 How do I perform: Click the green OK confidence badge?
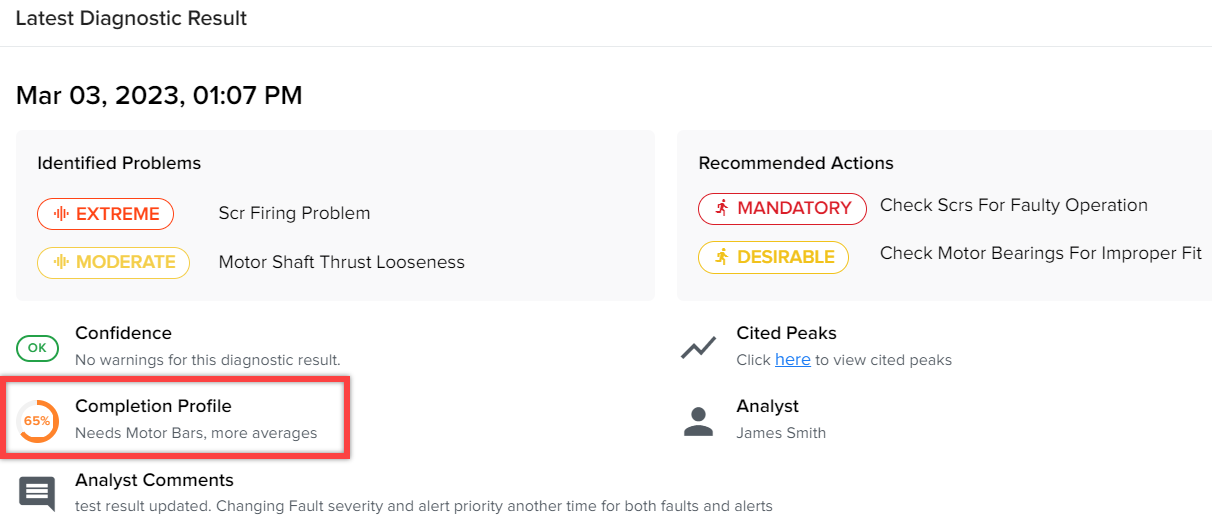click(x=37, y=348)
